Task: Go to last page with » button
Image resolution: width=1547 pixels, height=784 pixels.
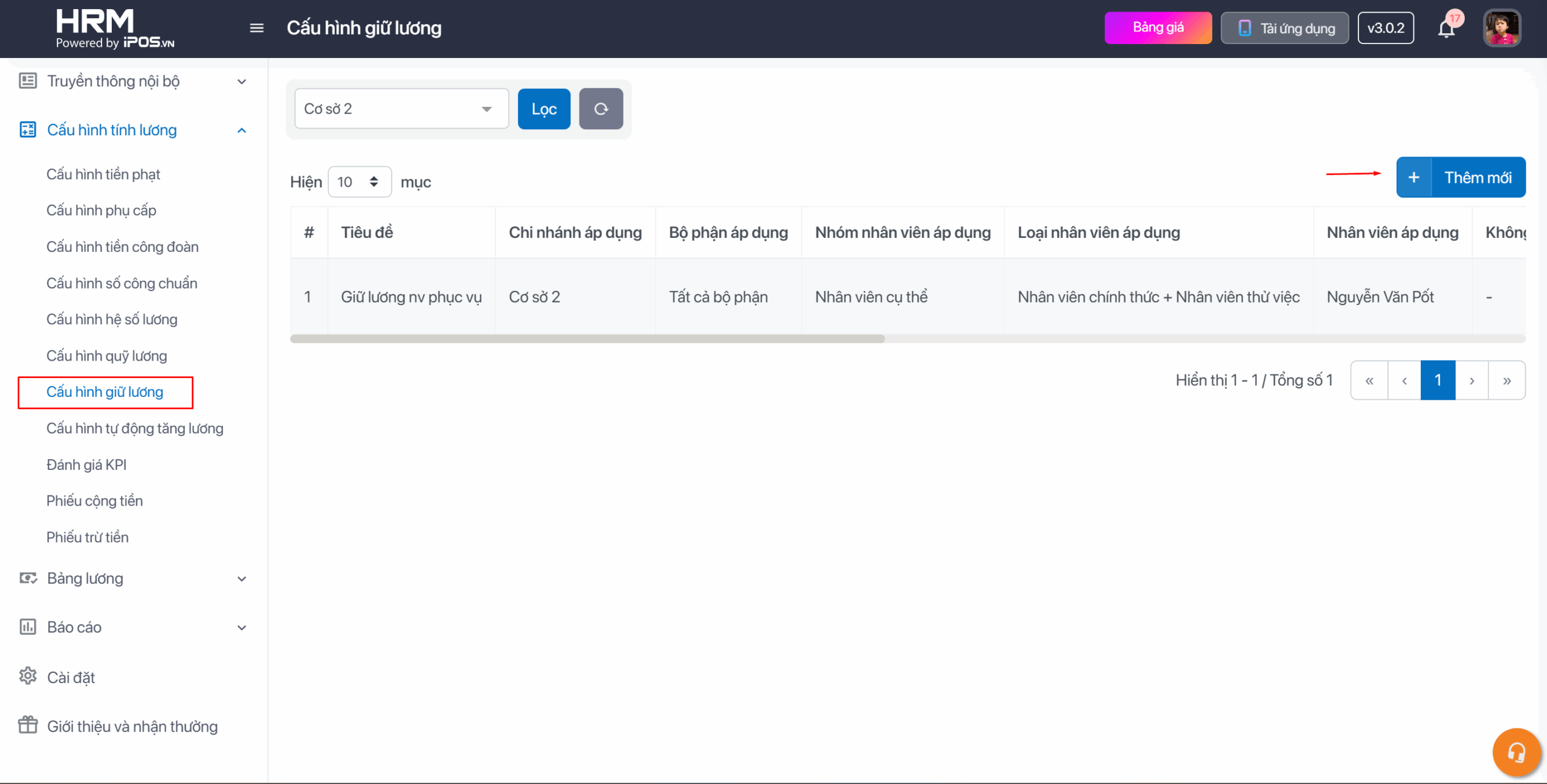Action: coord(1507,381)
